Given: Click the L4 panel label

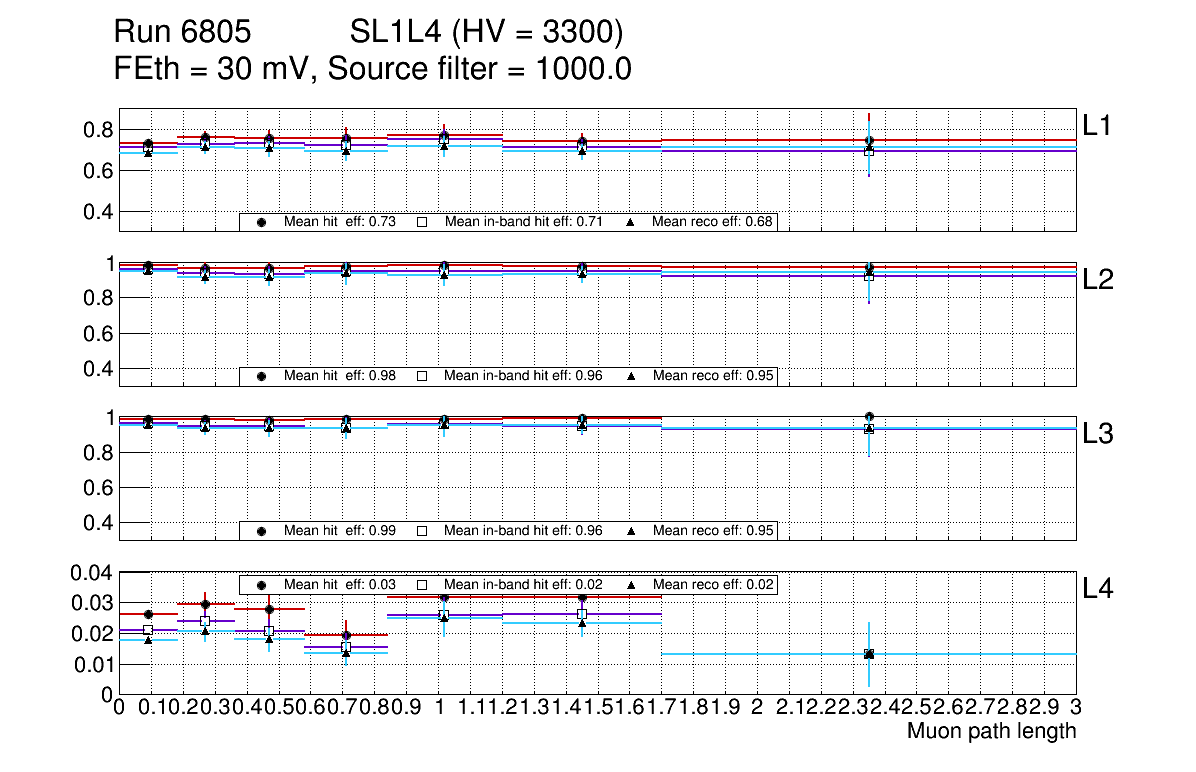Looking at the screenshot, I should coord(1098,590).
